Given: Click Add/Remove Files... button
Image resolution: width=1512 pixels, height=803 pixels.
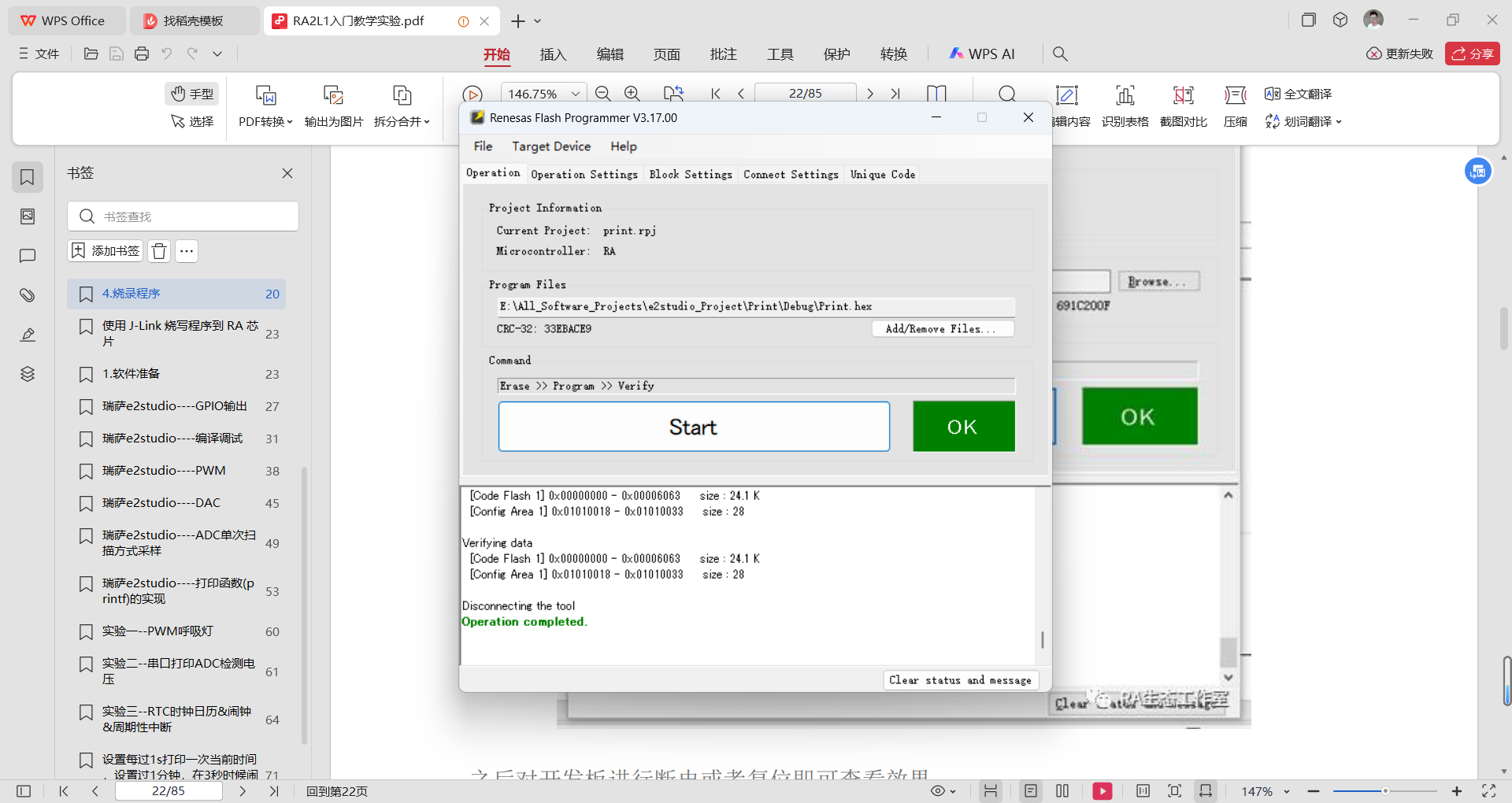Looking at the screenshot, I should pos(943,329).
